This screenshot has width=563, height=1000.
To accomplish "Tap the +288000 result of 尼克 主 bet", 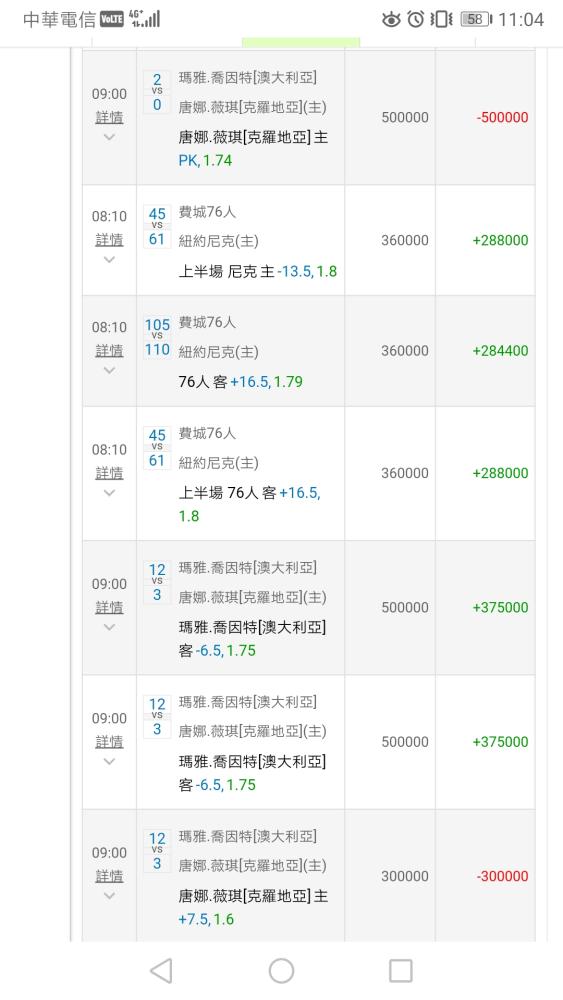I will point(501,240).
